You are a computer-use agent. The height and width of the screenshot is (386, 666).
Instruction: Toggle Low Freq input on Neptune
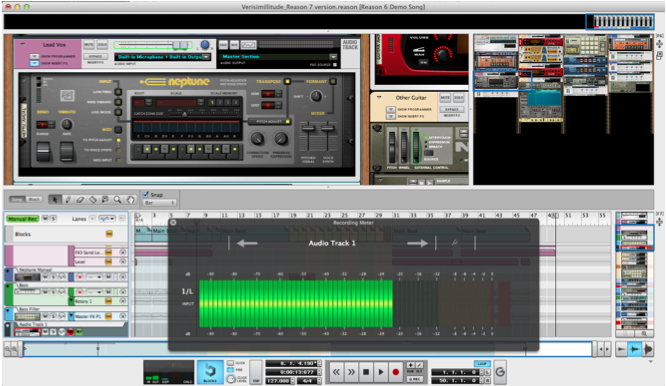(x=118, y=92)
